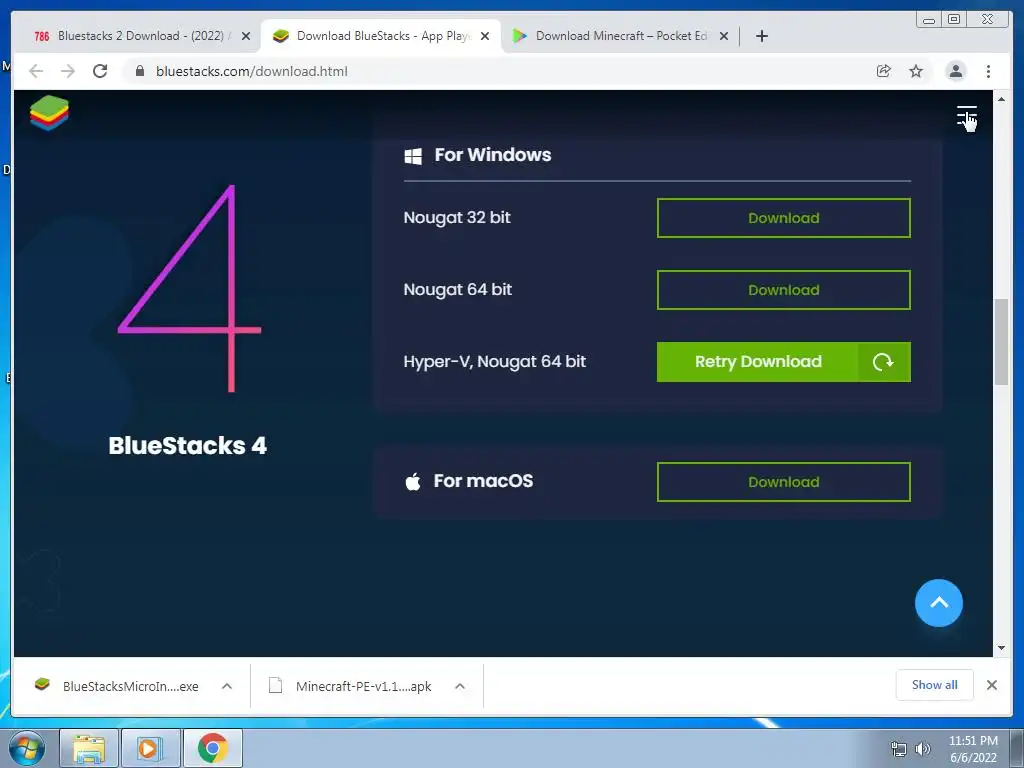Open the network tray icon
This screenshot has width=1024, height=768.
899,749
